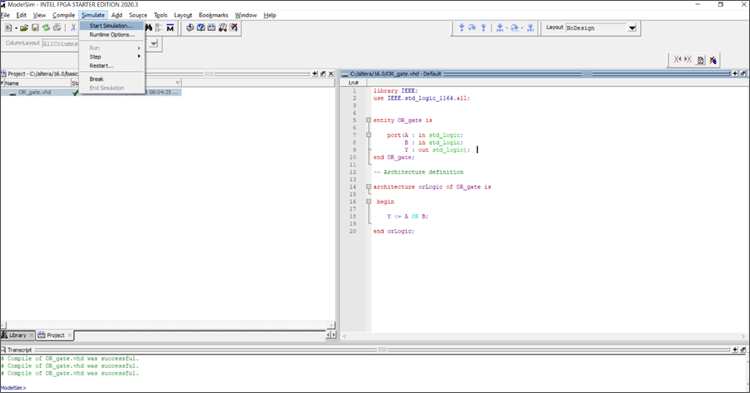
Task: Click code line 'Y <= A OR B;'
Action: click(408, 216)
